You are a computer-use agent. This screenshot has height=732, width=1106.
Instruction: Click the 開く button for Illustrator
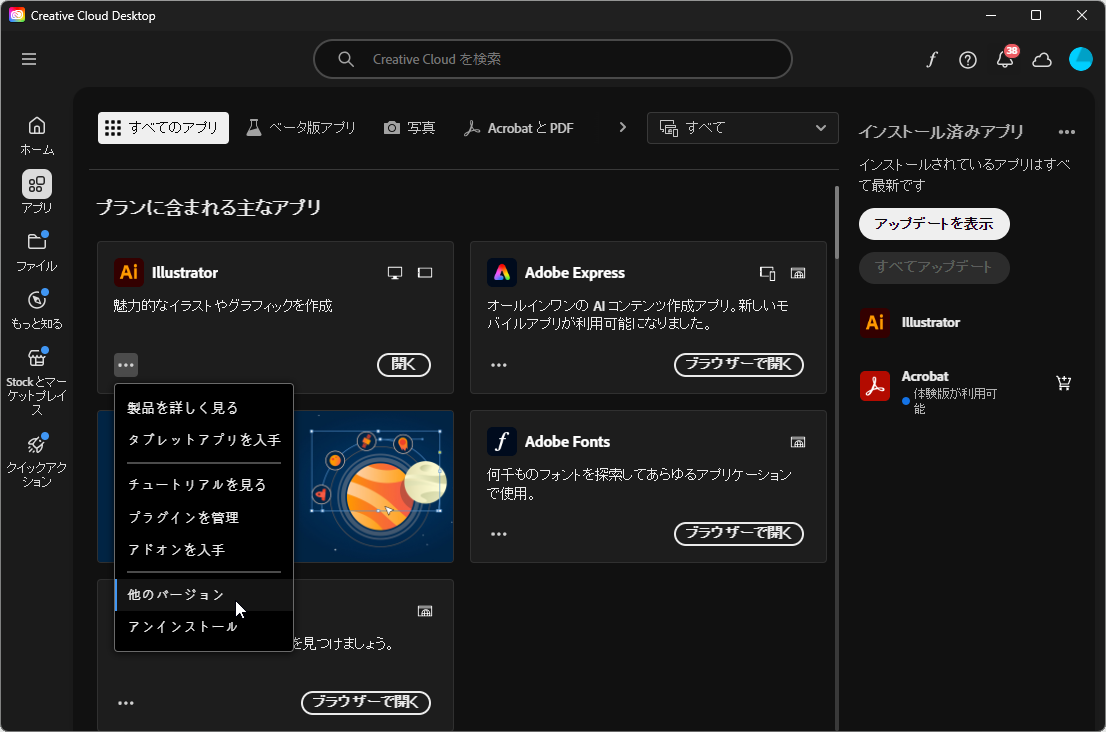click(x=403, y=364)
